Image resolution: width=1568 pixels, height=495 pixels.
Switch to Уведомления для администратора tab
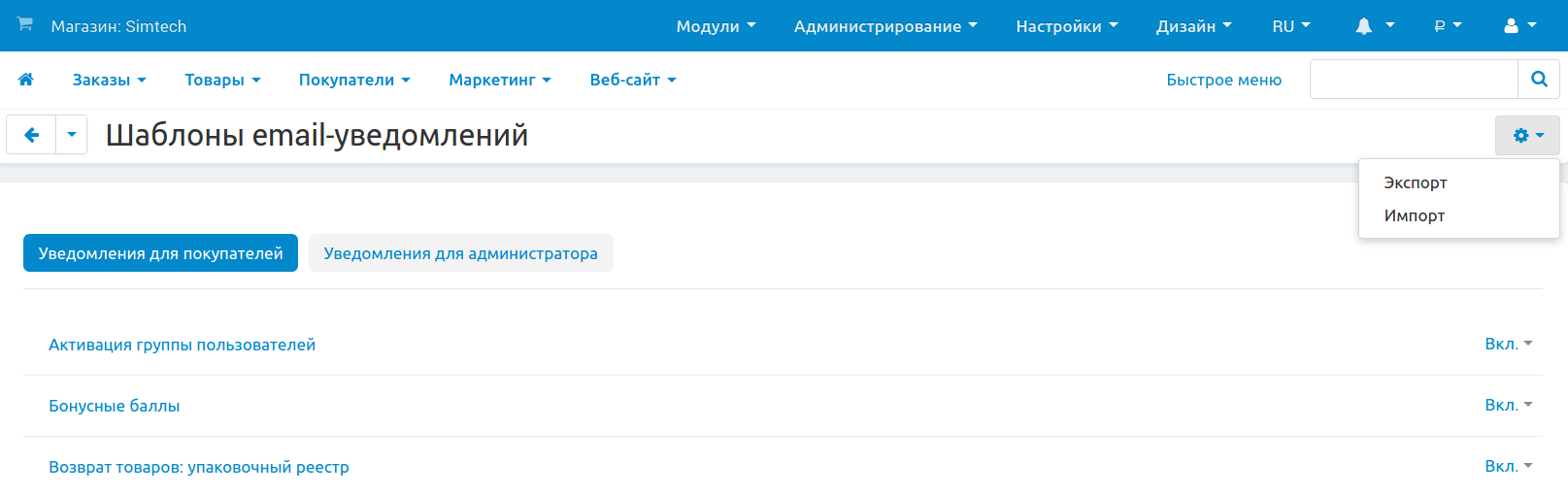coord(460,253)
